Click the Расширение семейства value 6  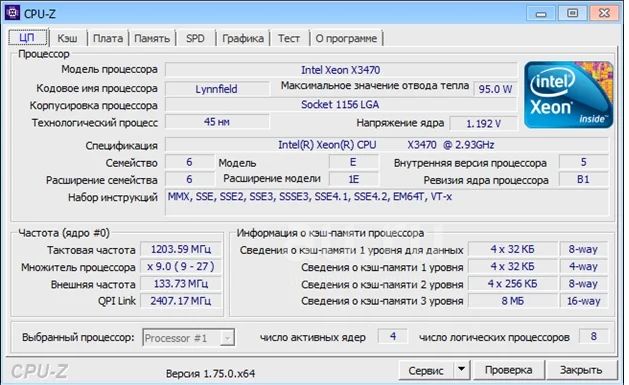(x=189, y=179)
